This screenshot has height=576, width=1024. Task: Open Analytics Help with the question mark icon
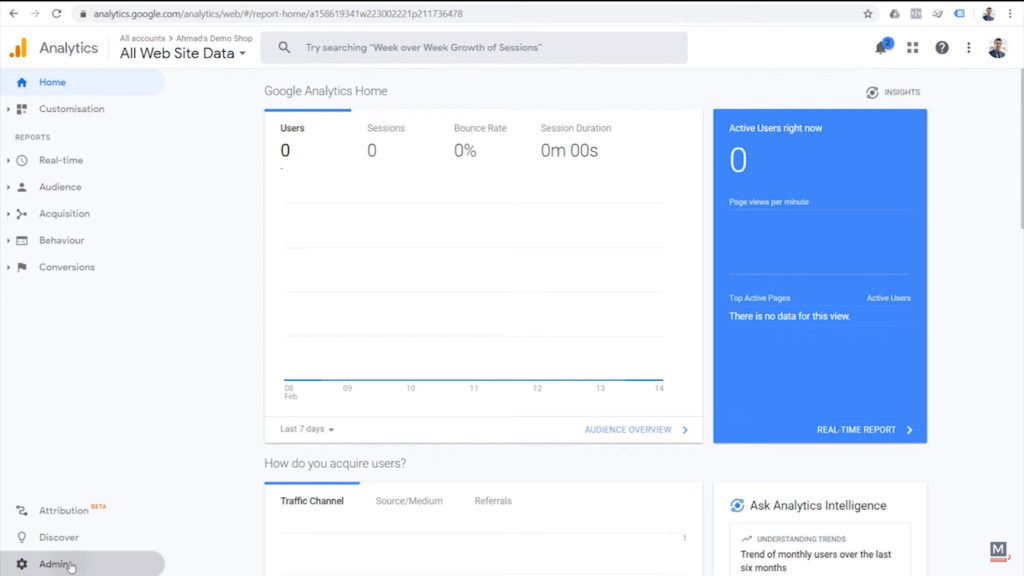click(x=941, y=47)
